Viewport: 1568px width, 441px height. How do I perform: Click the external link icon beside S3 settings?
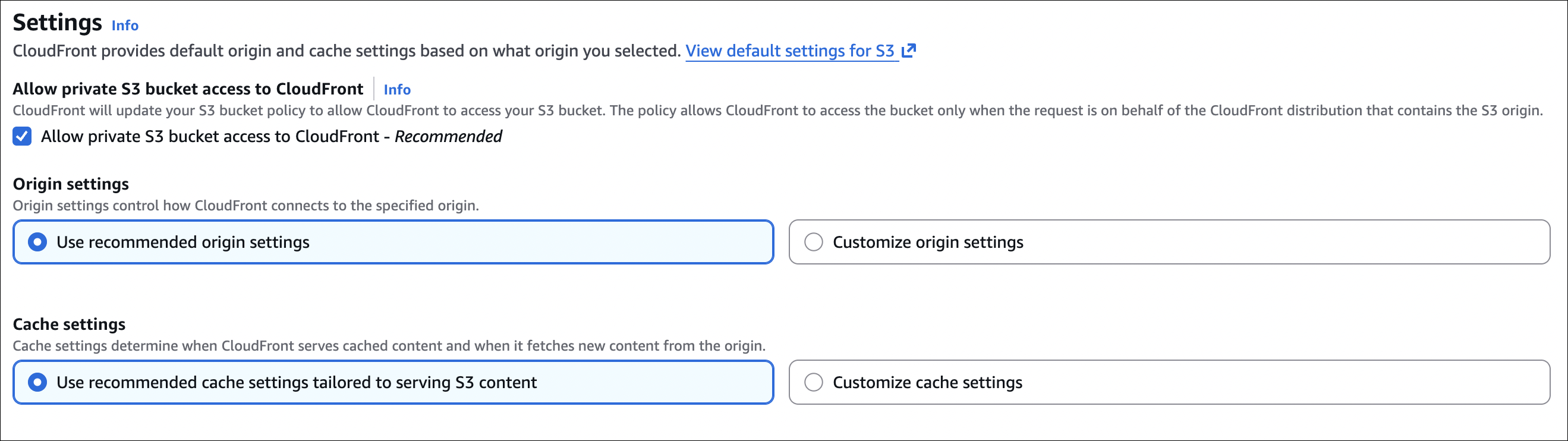[909, 51]
